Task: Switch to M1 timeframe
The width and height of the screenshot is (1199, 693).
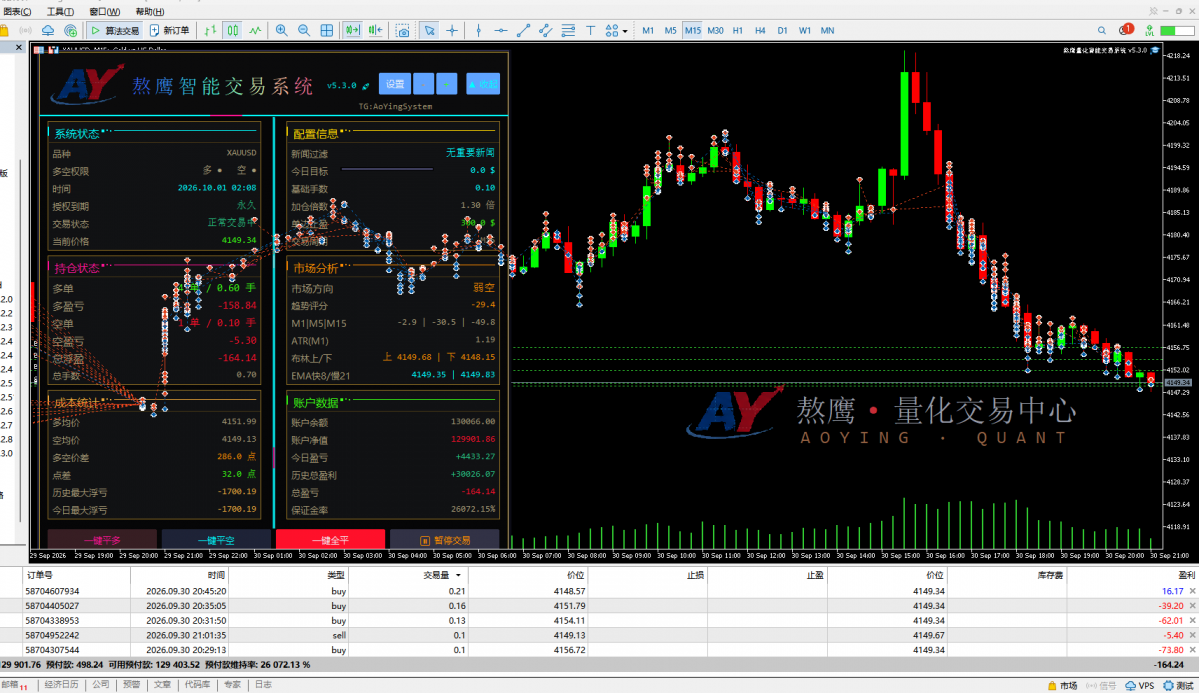Action: 648,31
